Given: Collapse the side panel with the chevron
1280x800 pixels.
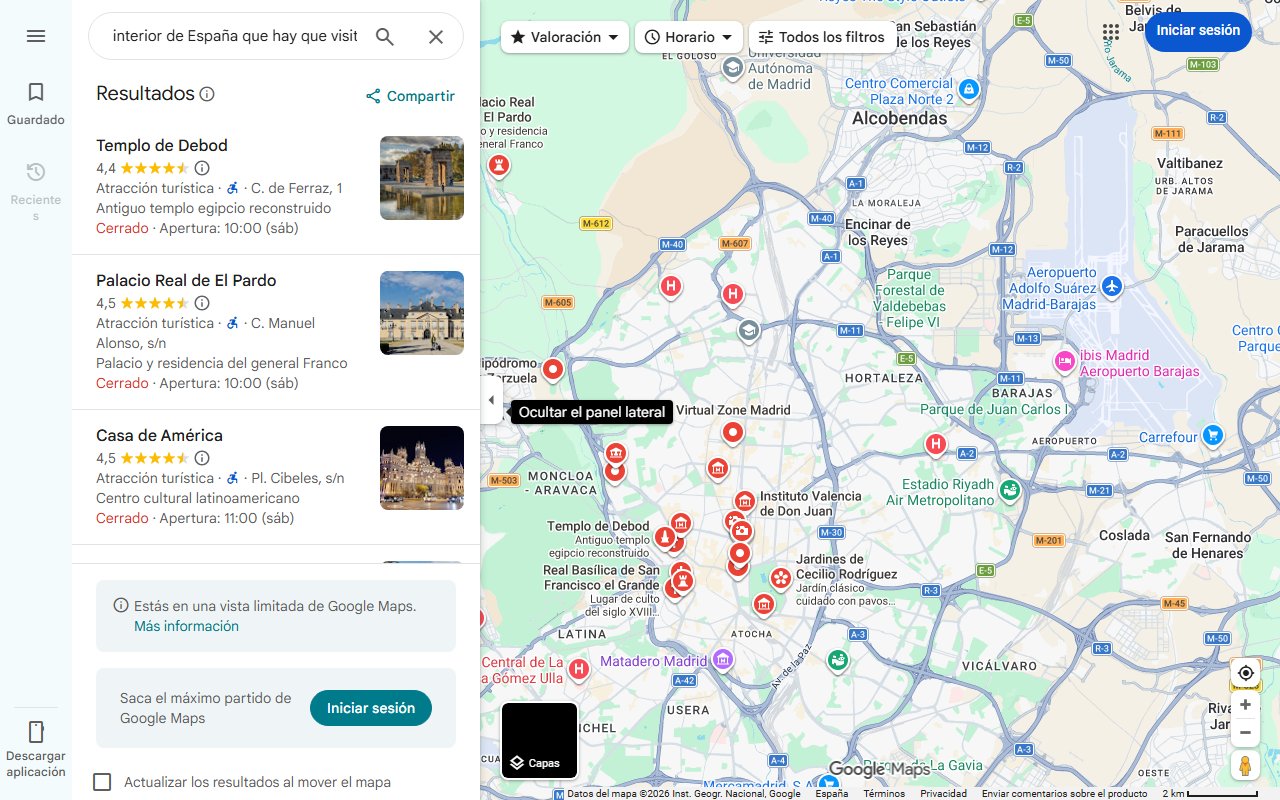Looking at the screenshot, I should pos(491,399).
